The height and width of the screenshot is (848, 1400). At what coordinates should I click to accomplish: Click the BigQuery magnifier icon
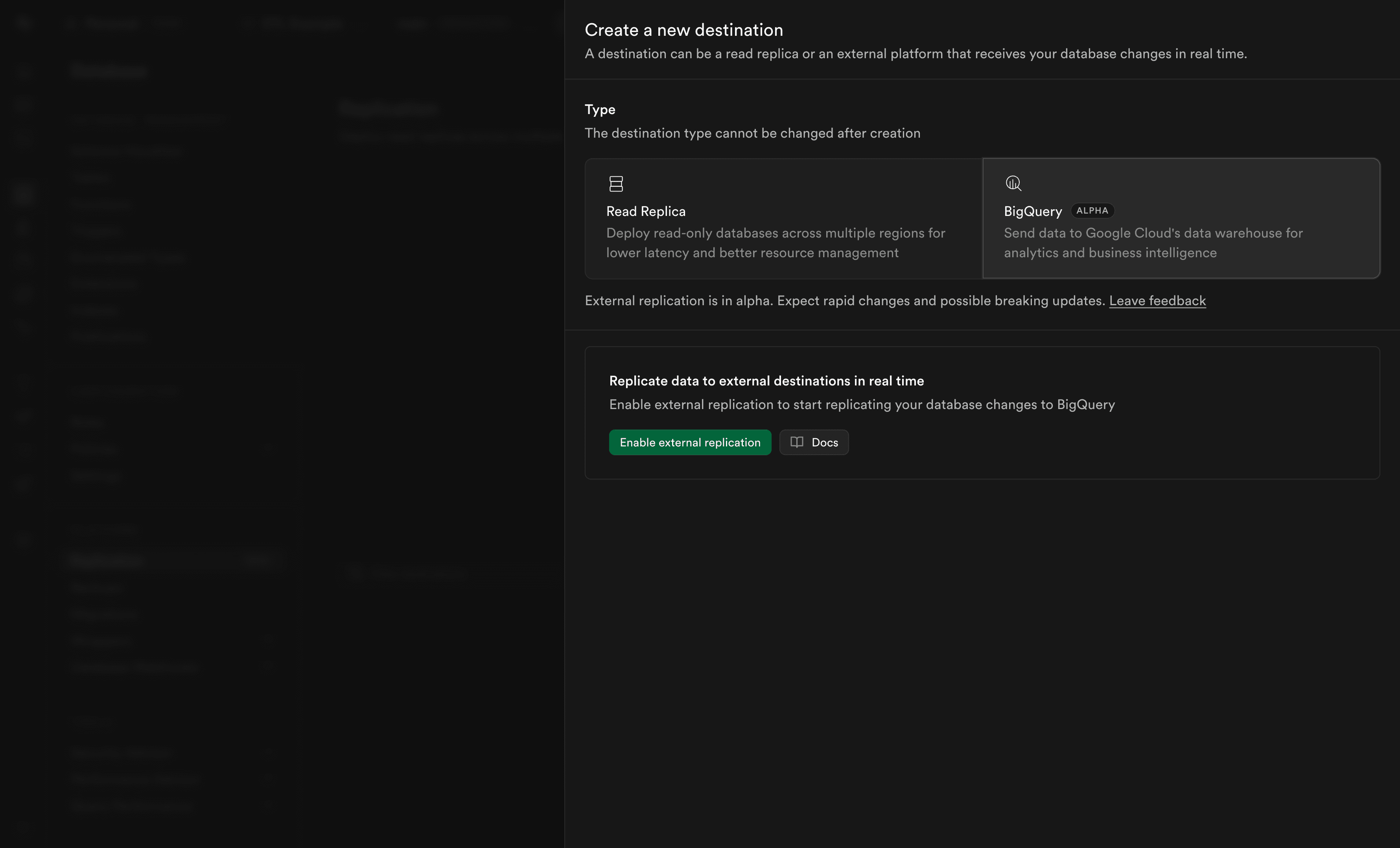click(1013, 183)
